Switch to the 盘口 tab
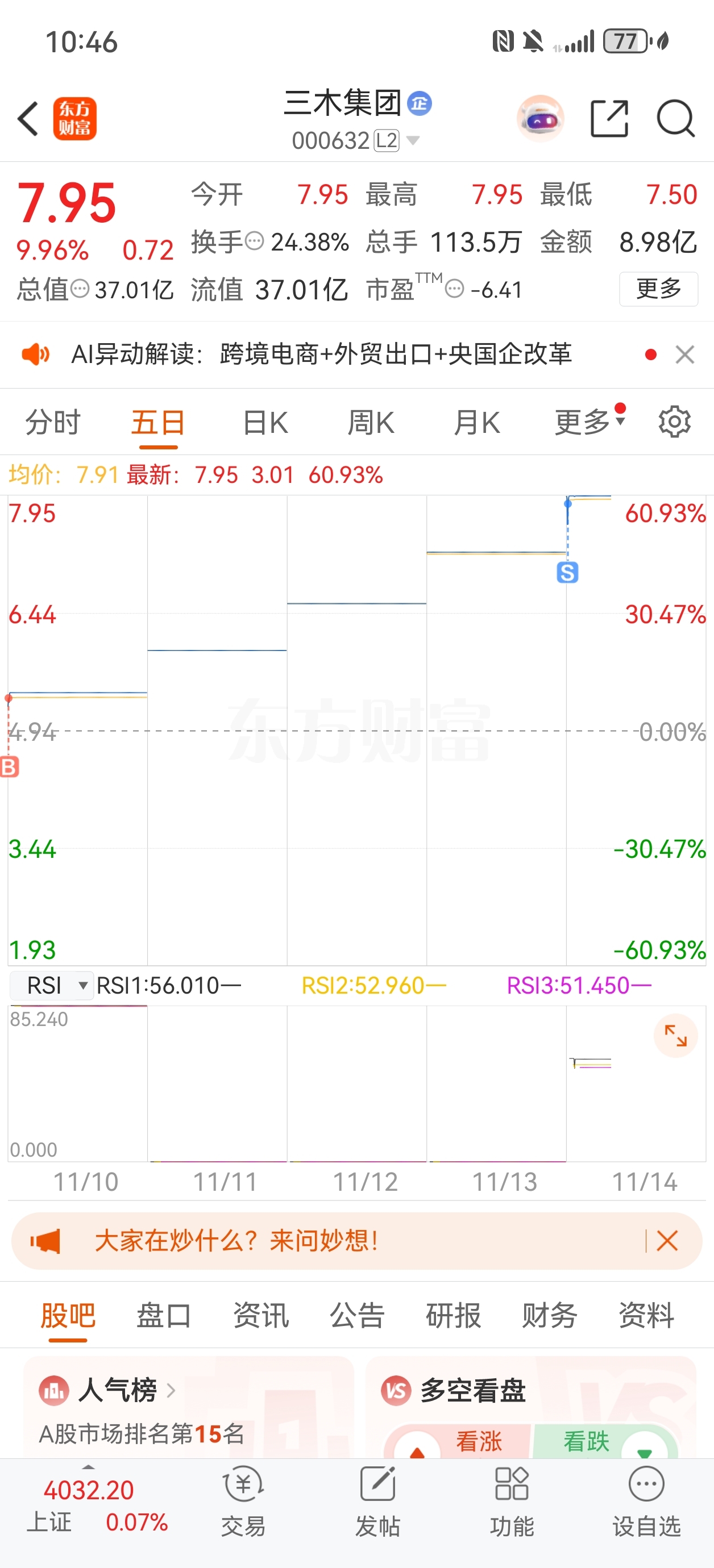The image size is (714, 1568). 164,1315
